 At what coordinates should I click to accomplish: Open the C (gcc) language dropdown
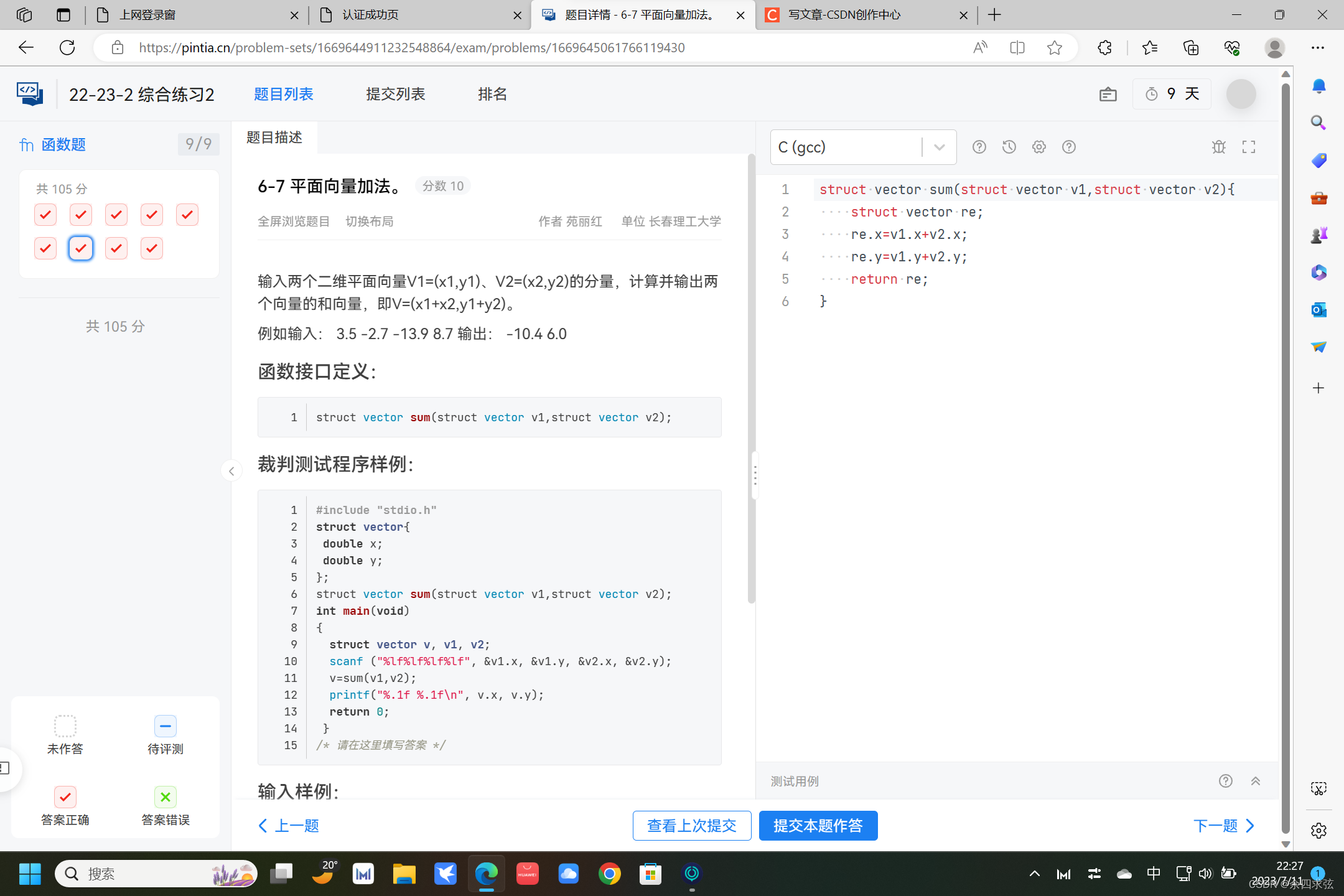pos(863,147)
